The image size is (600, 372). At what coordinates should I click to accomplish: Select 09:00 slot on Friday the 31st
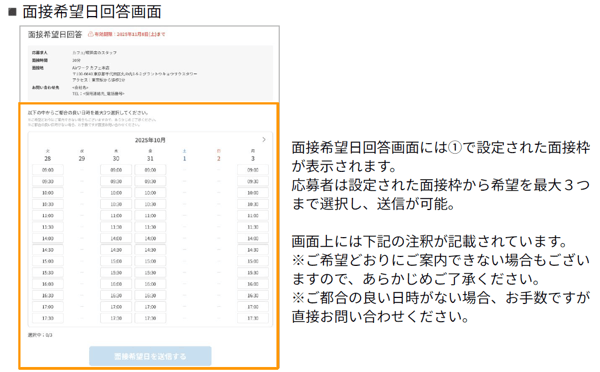tap(150, 170)
